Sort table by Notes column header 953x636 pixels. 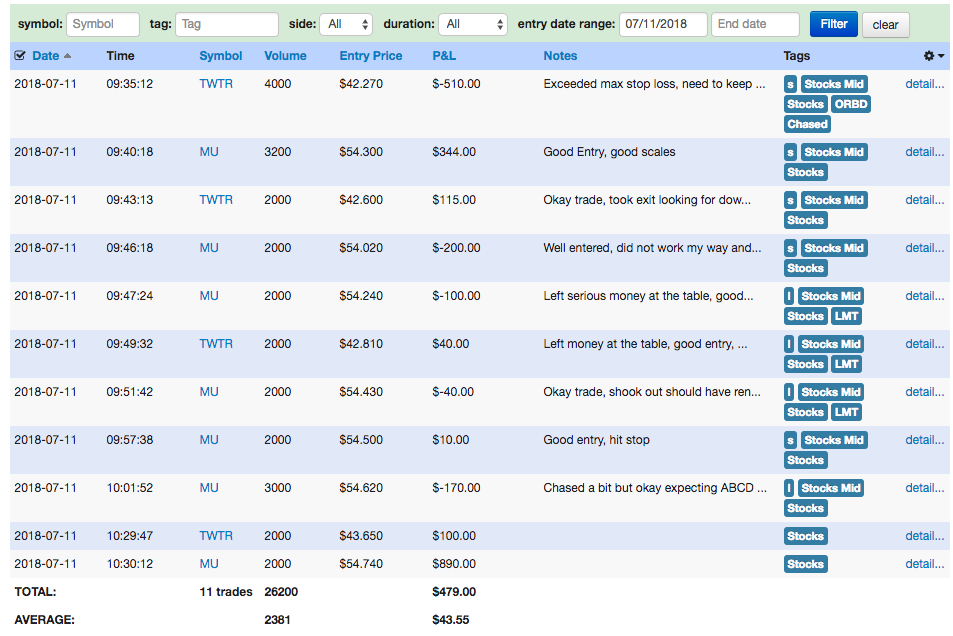pyautogui.click(x=560, y=56)
